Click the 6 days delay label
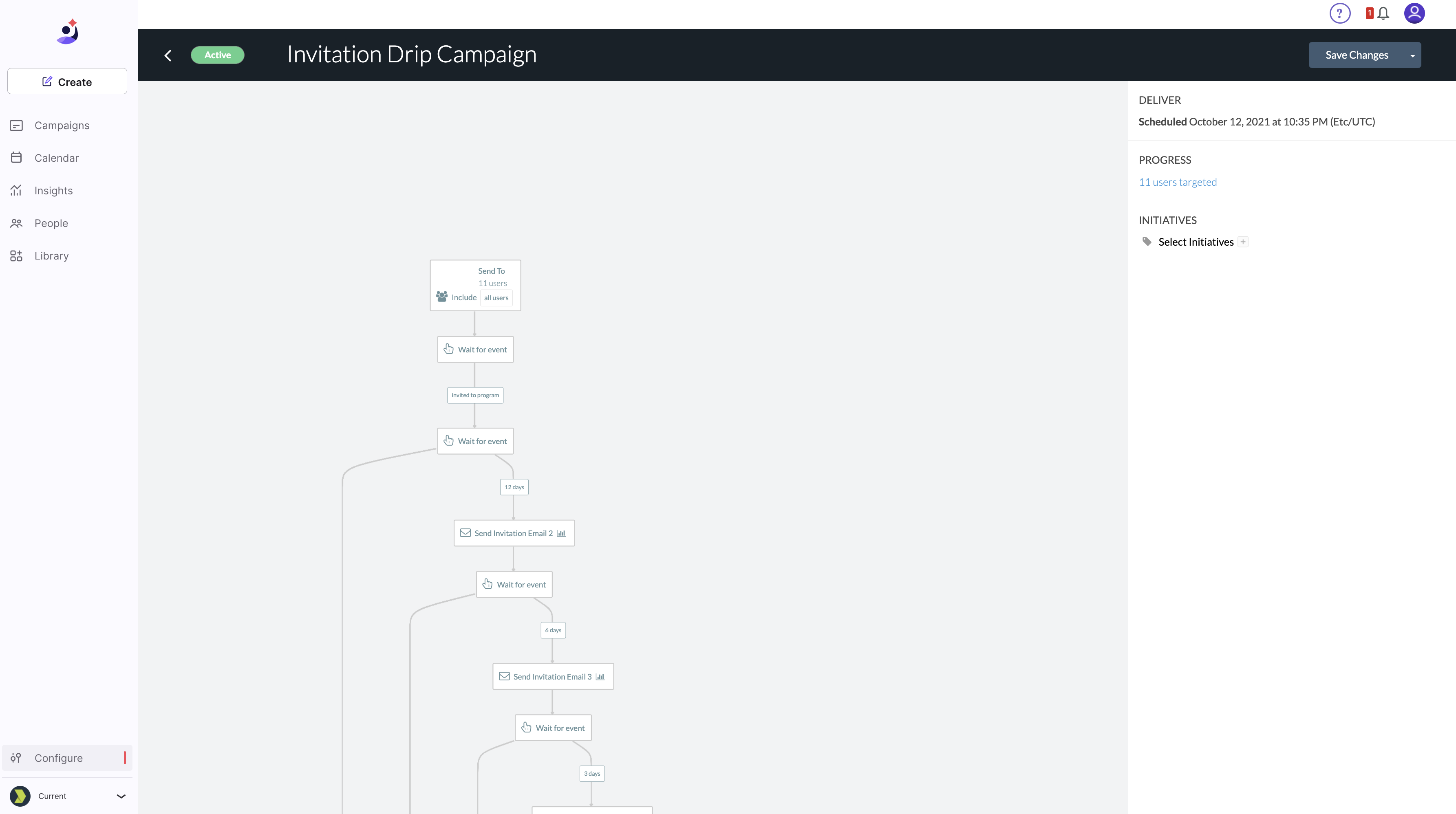Viewport: 1456px width, 814px height. 554,630
